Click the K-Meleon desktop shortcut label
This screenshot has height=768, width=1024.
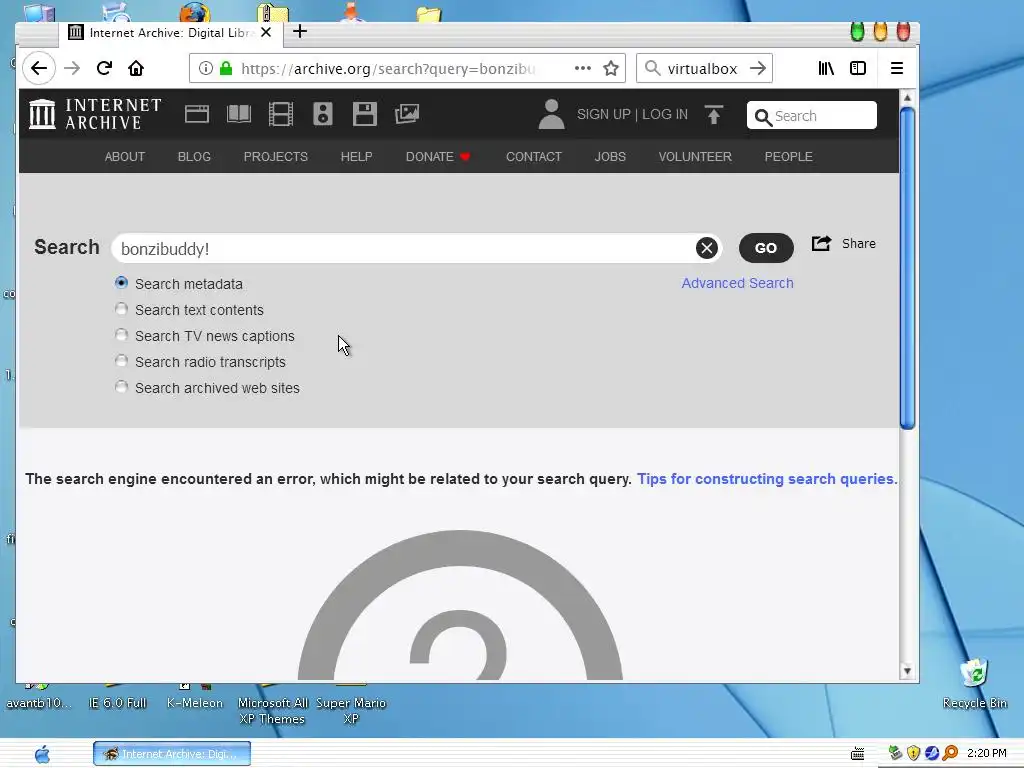pos(195,703)
